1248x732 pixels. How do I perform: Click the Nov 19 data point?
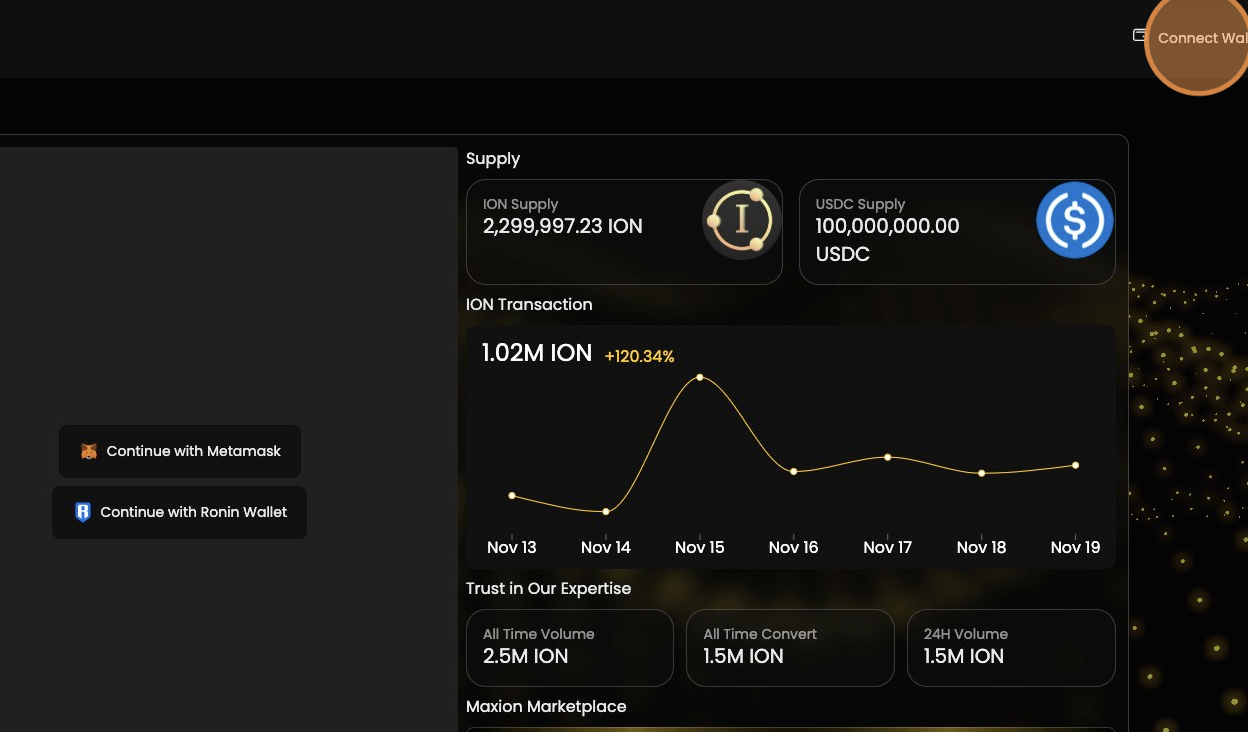pos(1075,465)
